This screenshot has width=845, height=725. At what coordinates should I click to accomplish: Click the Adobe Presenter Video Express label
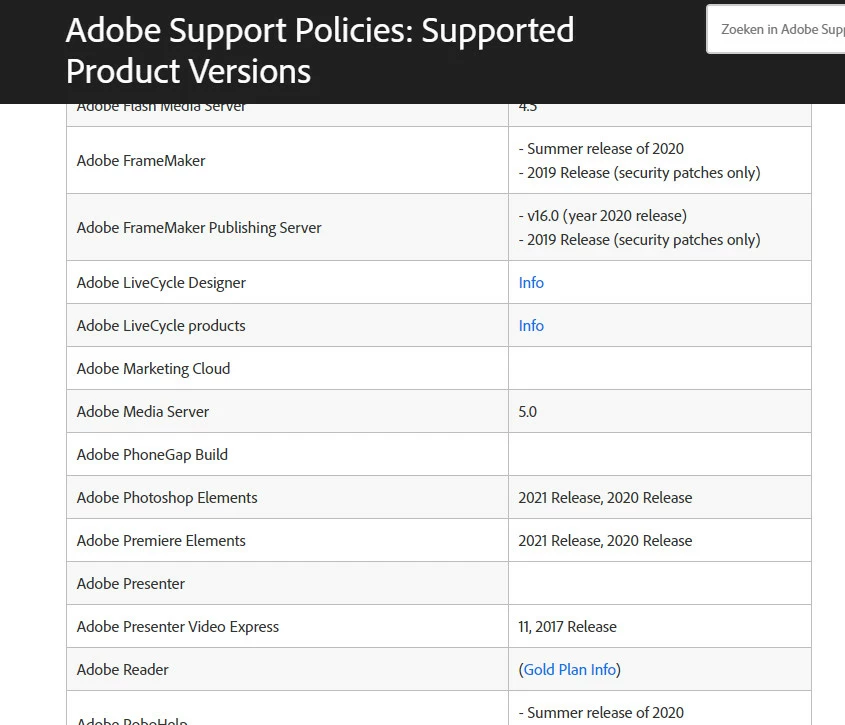point(178,627)
